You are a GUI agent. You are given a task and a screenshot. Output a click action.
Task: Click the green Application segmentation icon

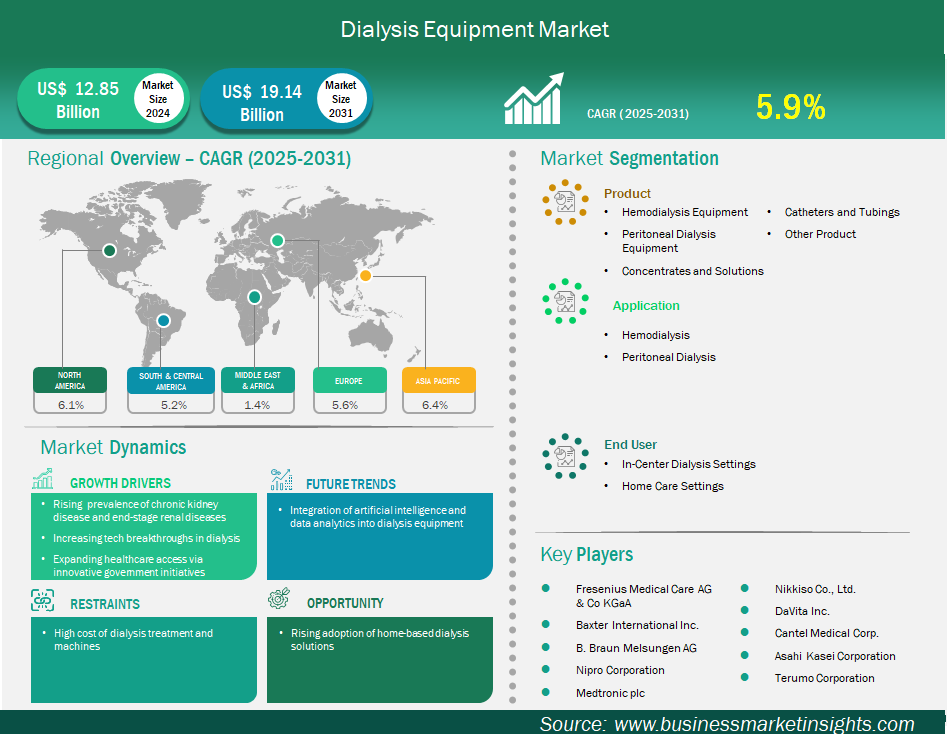pyautogui.click(x=565, y=301)
